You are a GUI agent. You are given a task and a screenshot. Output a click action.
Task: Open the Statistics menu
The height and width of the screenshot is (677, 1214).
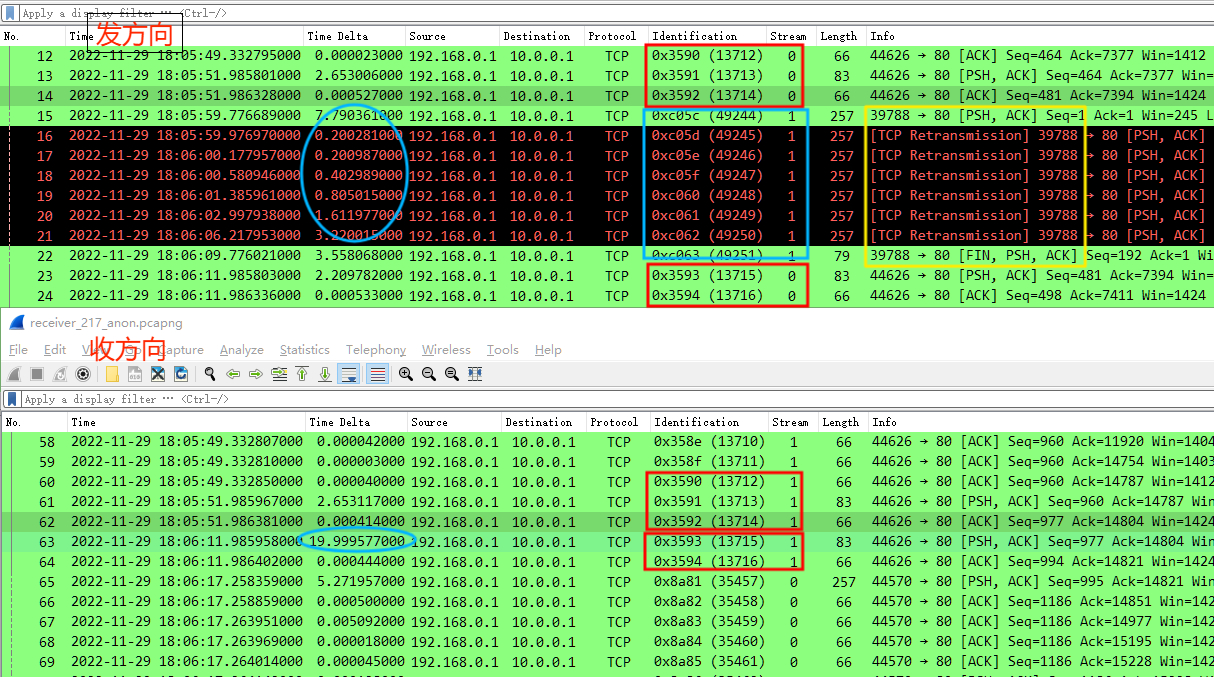pos(304,349)
